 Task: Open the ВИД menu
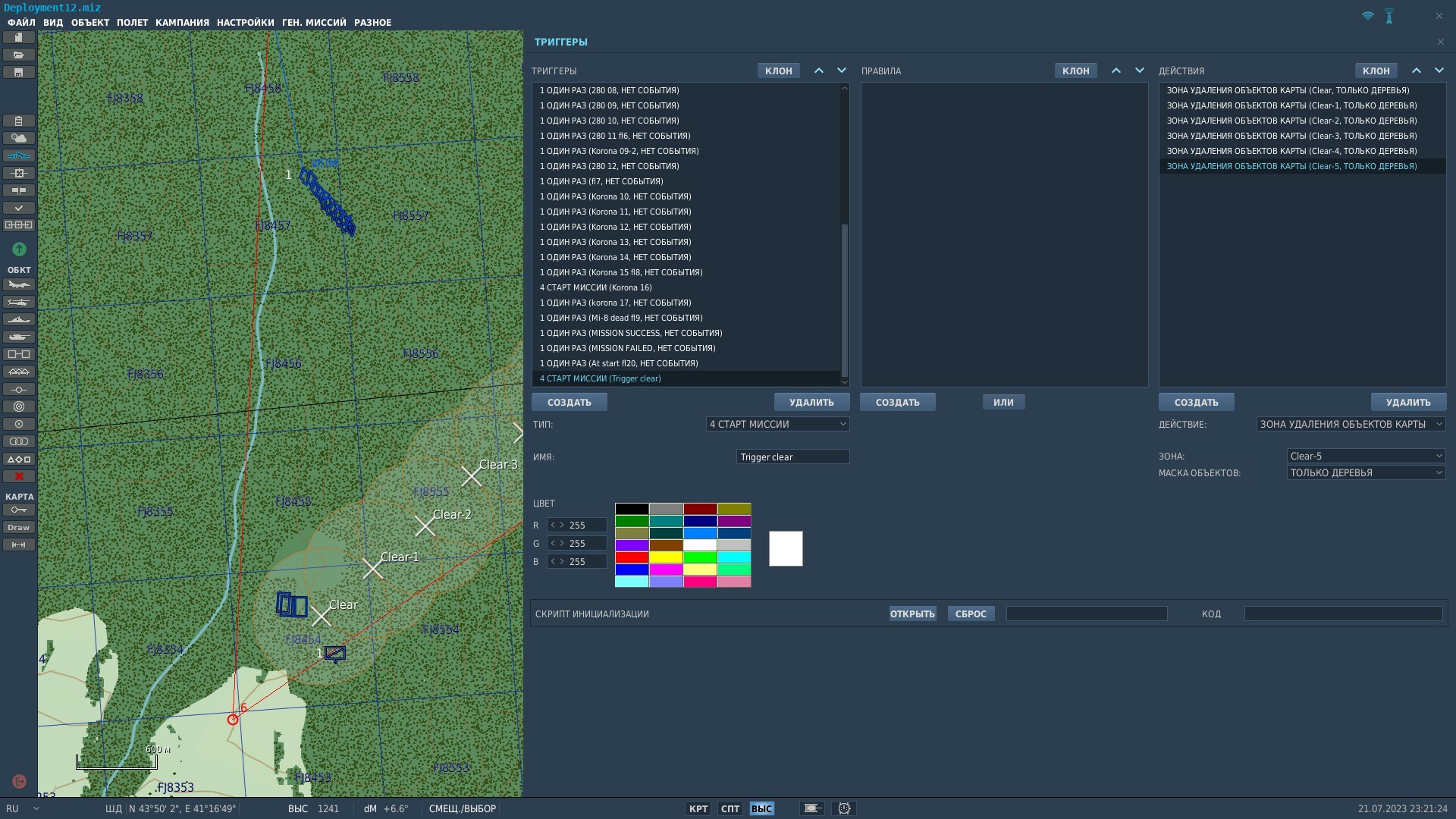click(x=53, y=23)
